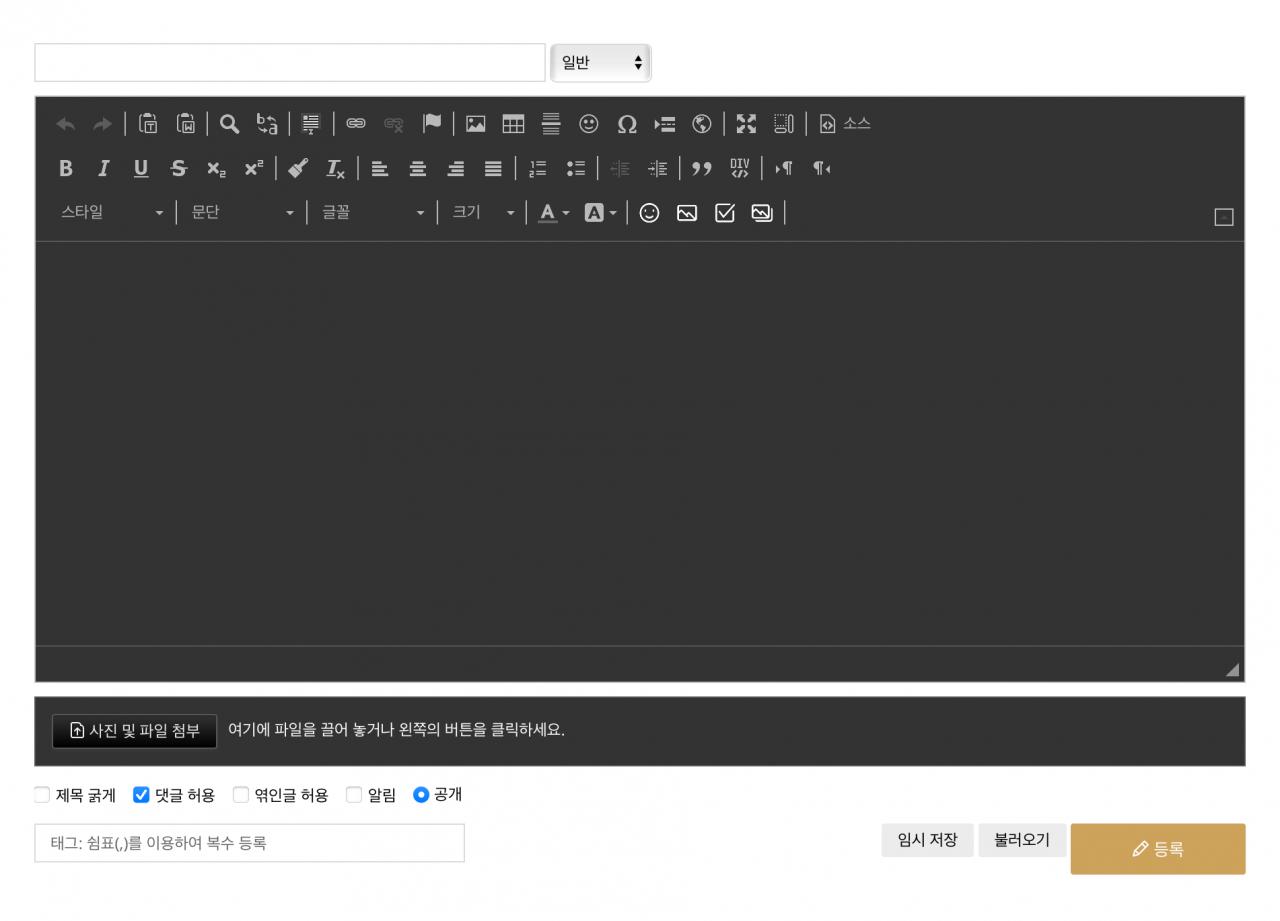Justify the text
This screenshot has width=1280, height=921.
[494, 168]
